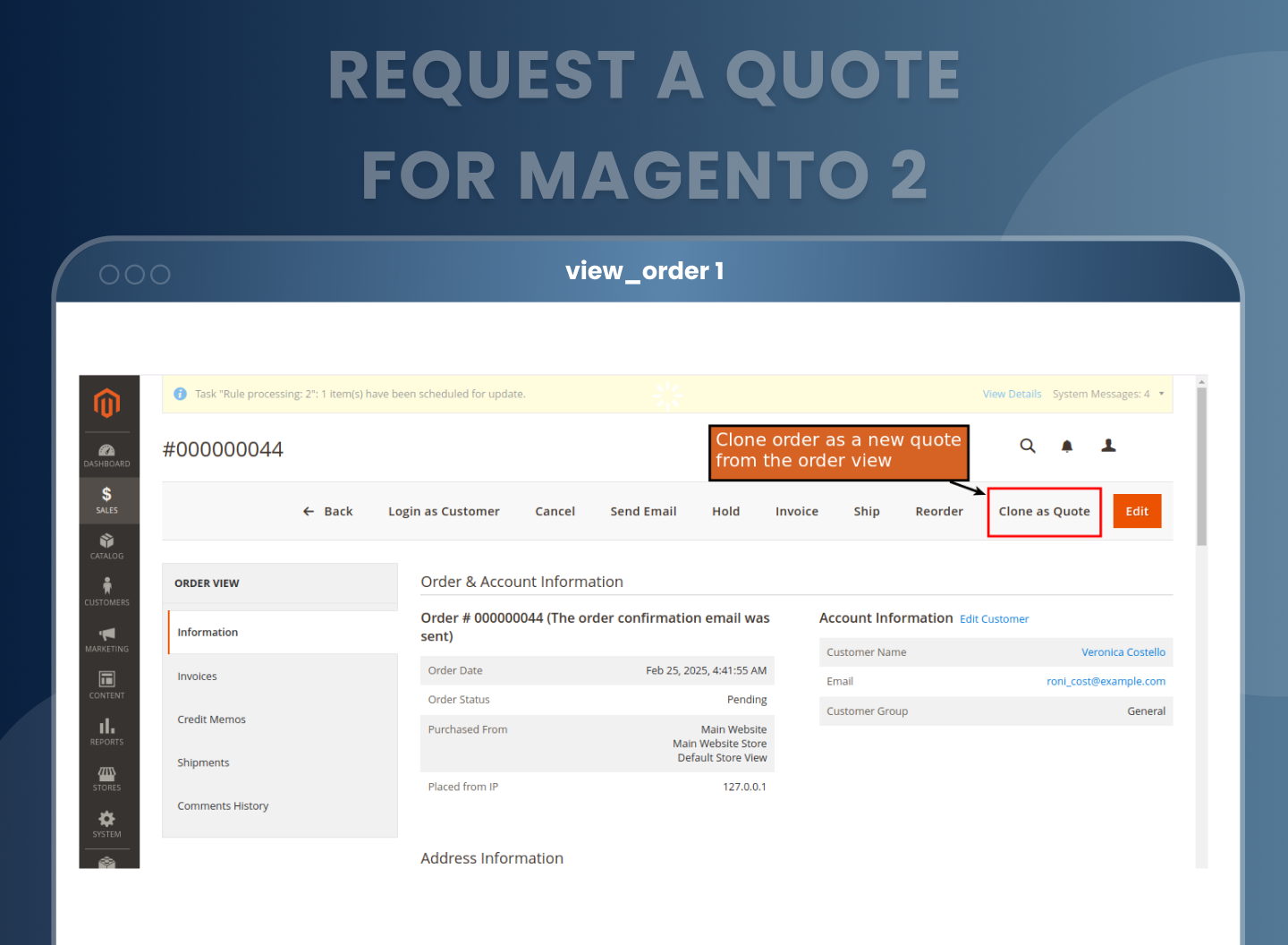Click the Edit Customer link
The image size is (1288, 945).
(994, 619)
